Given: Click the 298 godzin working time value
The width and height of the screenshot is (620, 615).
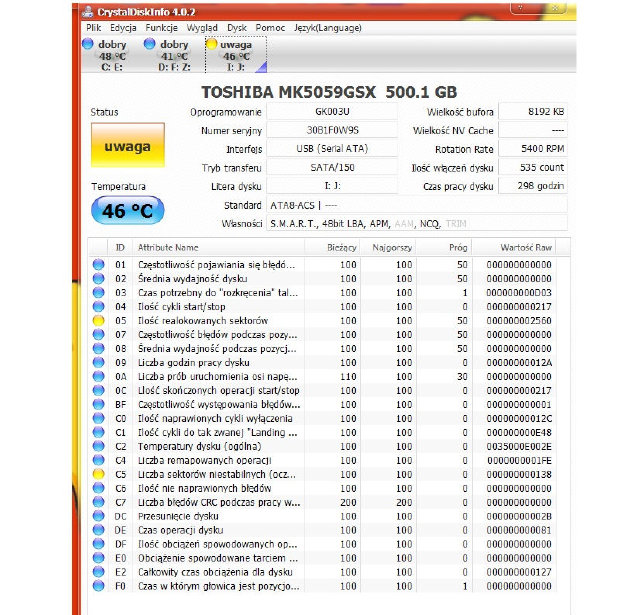Looking at the screenshot, I should (x=533, y=186).
